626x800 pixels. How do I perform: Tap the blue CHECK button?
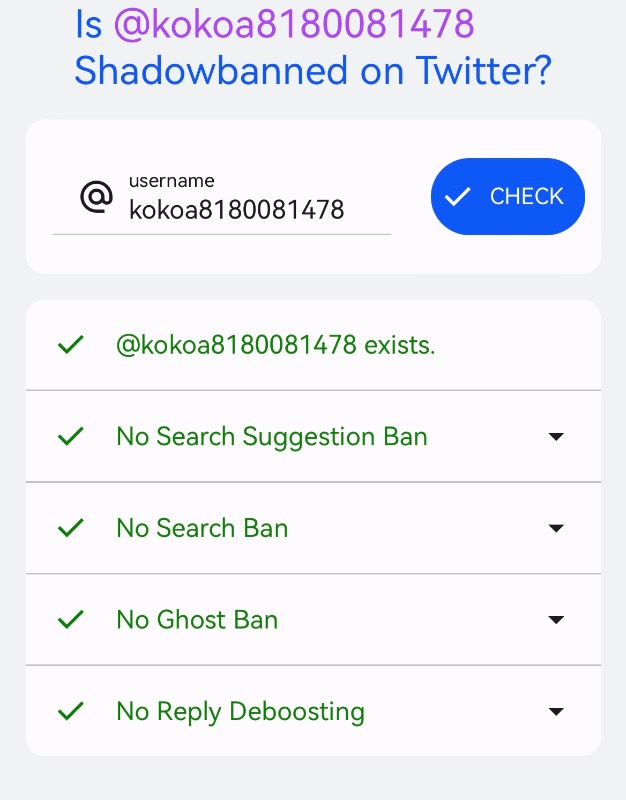pos(508,196)
